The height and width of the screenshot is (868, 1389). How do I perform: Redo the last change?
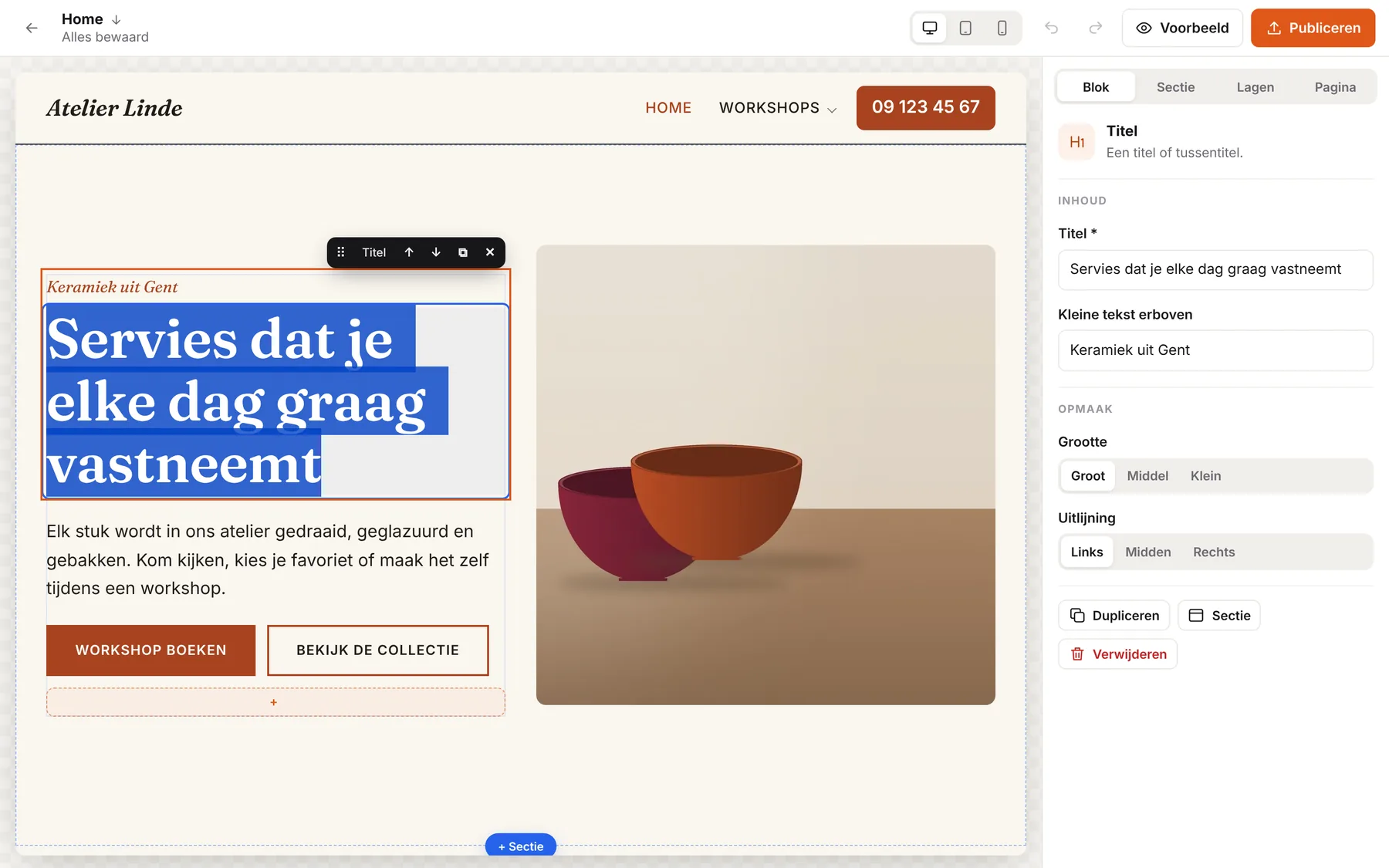[x=1095, y=28]
